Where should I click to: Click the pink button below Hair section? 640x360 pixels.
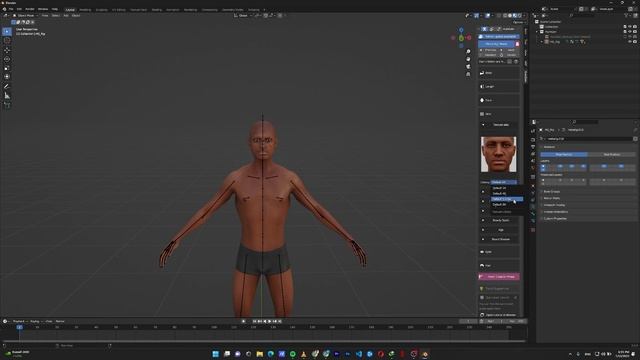pos(499,276)
